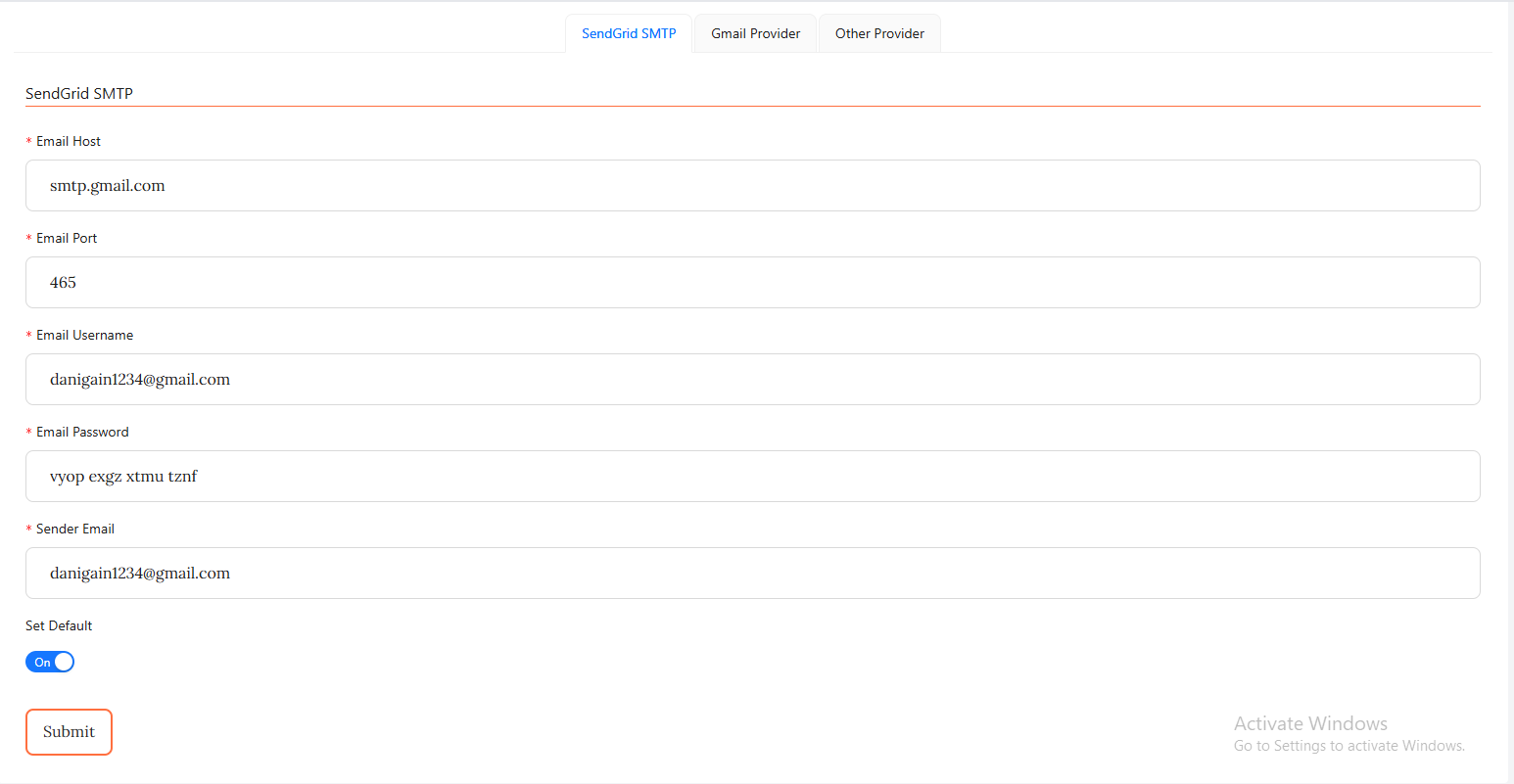
Task: Click the Email Username label
Action: pos(84,336)
